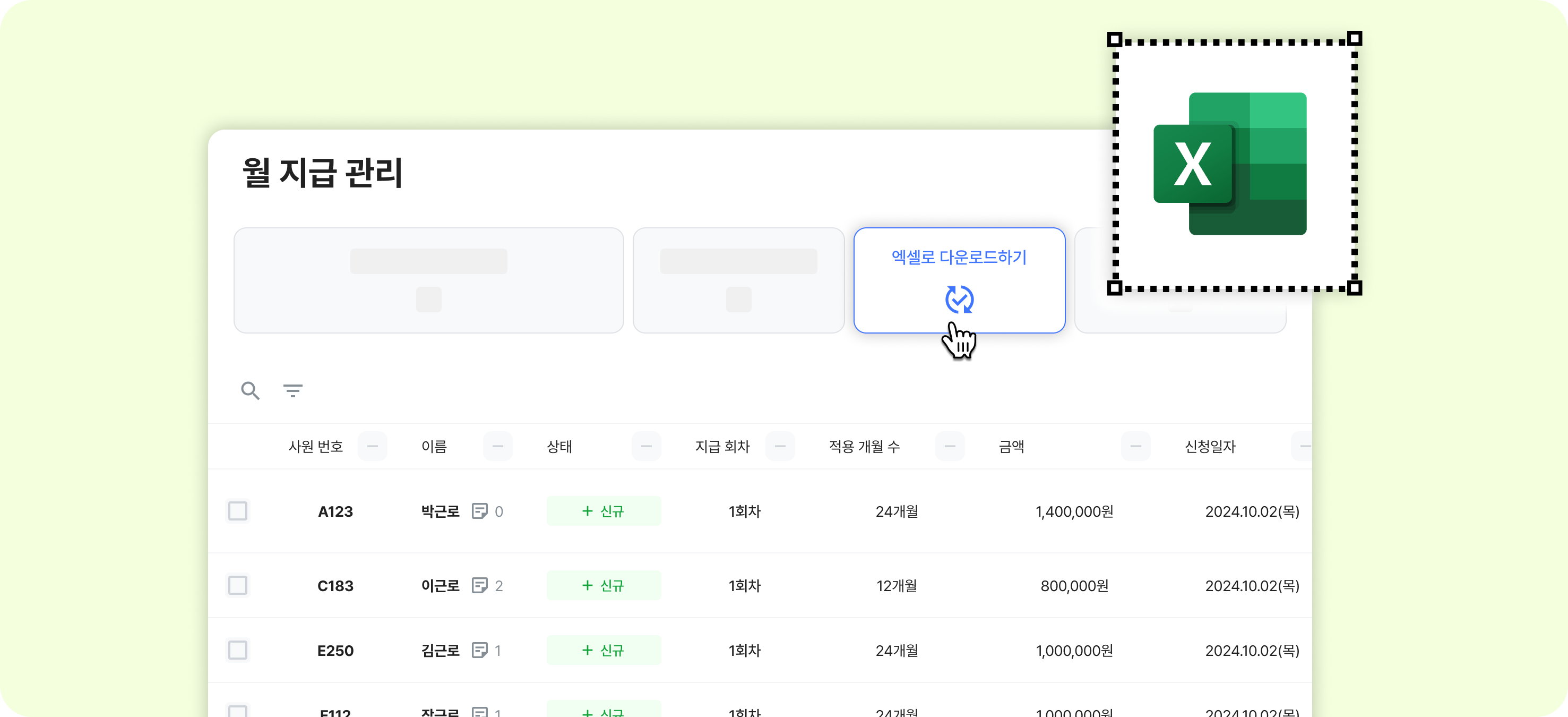Check the checkbox for row E250

coord(237,650)
